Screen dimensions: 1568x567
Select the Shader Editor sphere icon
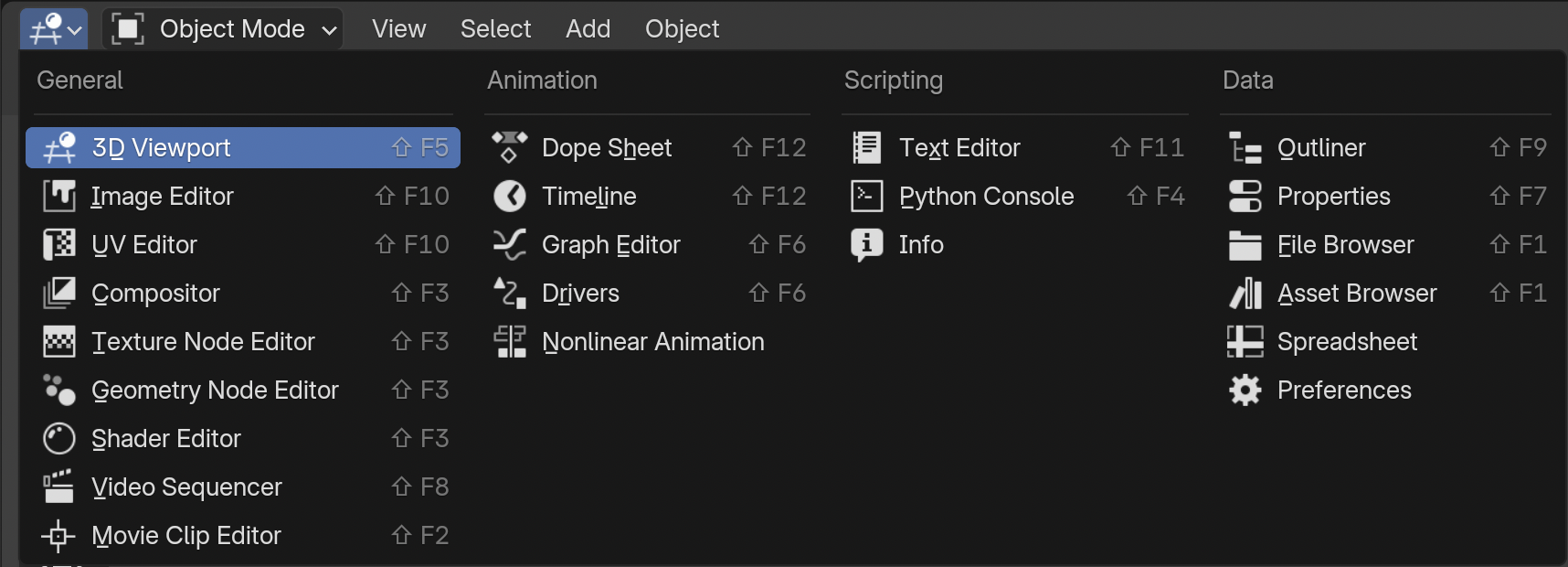(x=59, y=438)
